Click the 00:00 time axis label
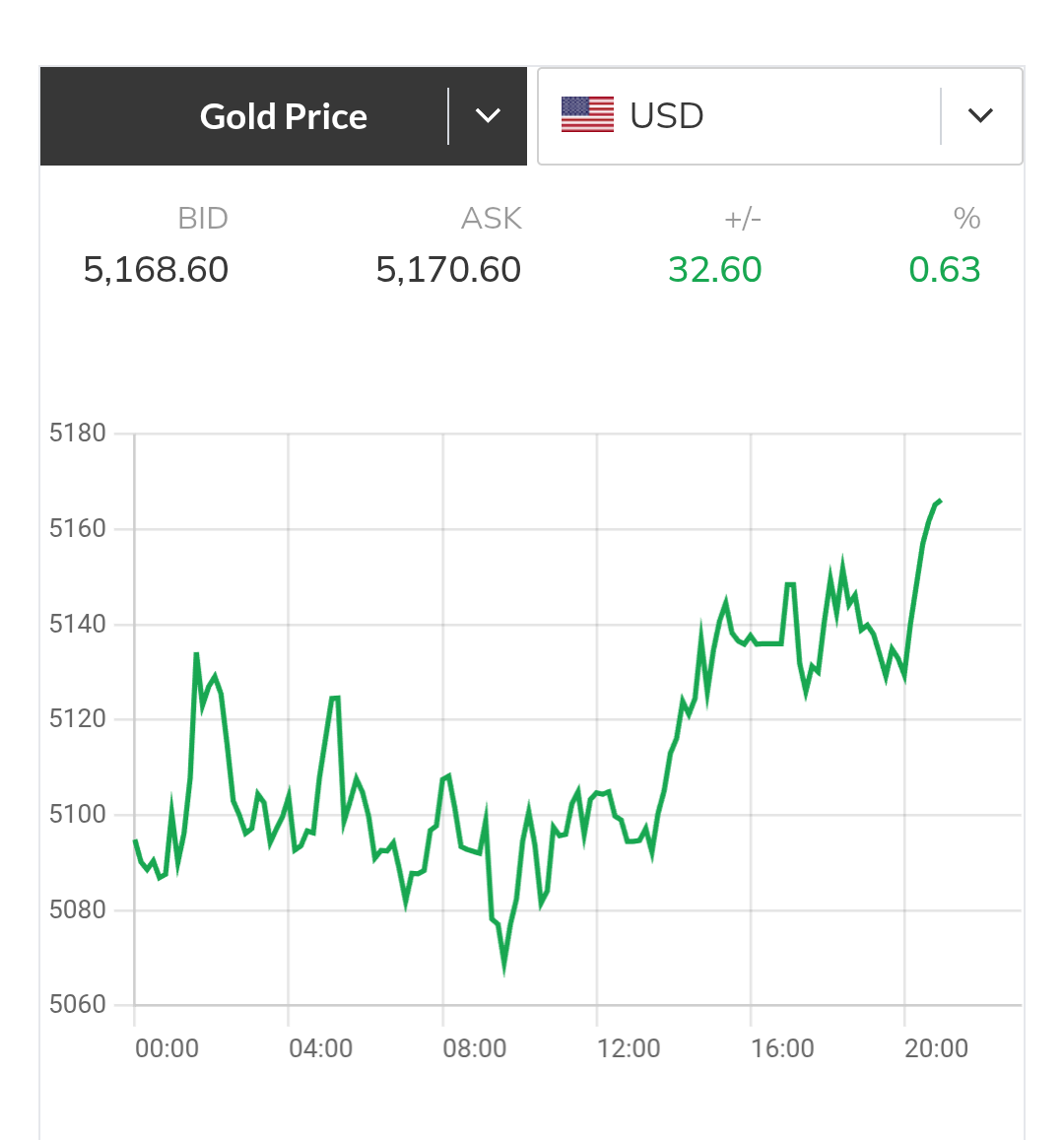1064x1140 pixels. (166, 1048)
